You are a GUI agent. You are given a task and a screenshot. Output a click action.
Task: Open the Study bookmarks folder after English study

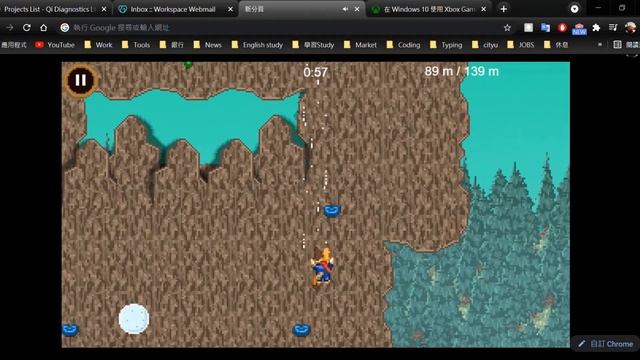pos(313,45)
